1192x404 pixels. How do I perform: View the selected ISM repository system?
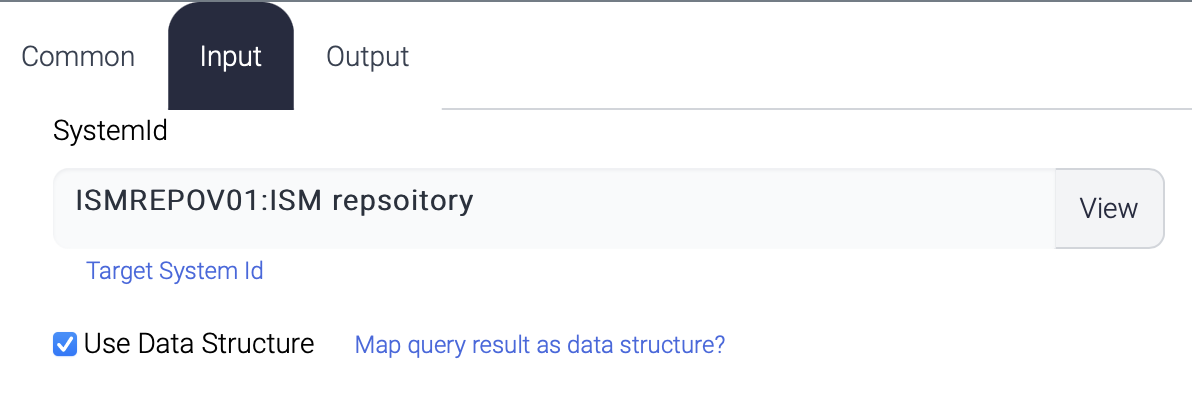point(1108,208)
